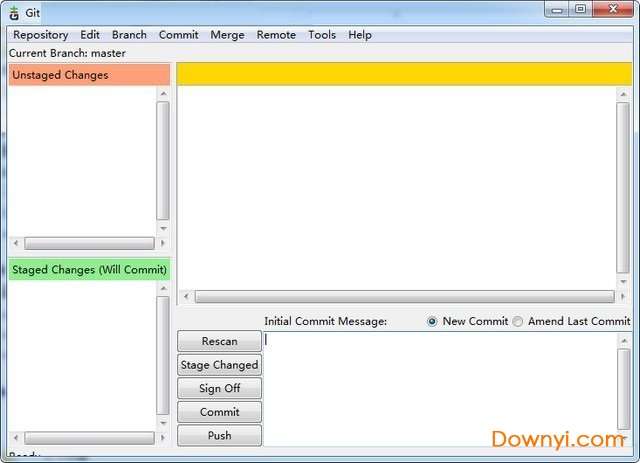Open the Remote menu
Viewport: 640px width, 463px height.
[x=276, y=35]
